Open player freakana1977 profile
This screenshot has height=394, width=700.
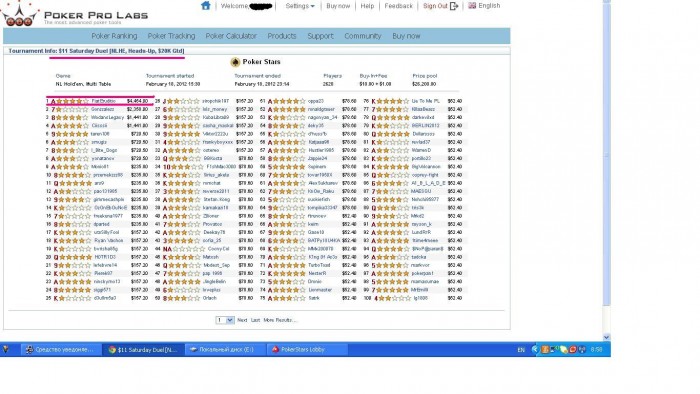coord(108,216)
